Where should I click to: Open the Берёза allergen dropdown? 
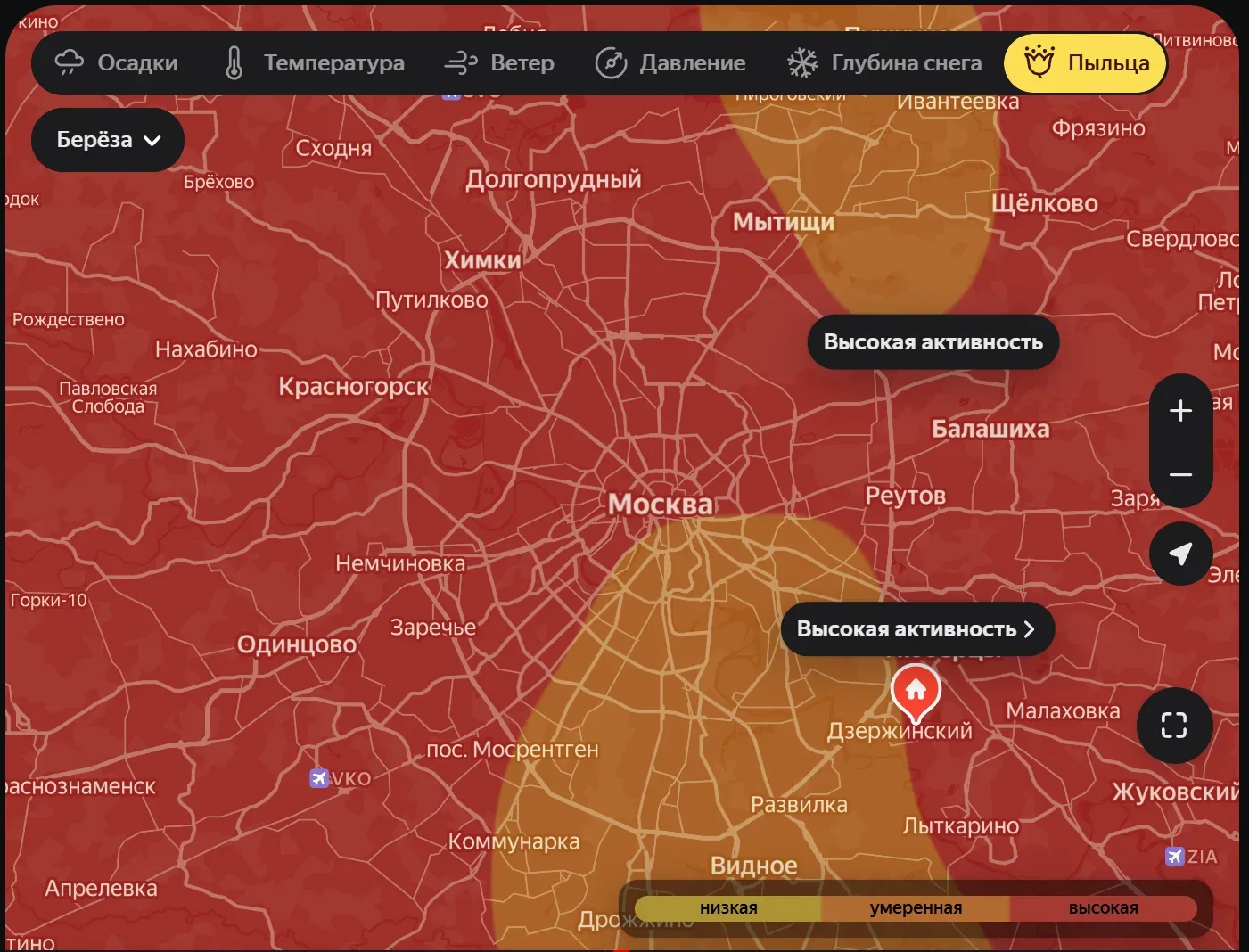coord(108,140)
